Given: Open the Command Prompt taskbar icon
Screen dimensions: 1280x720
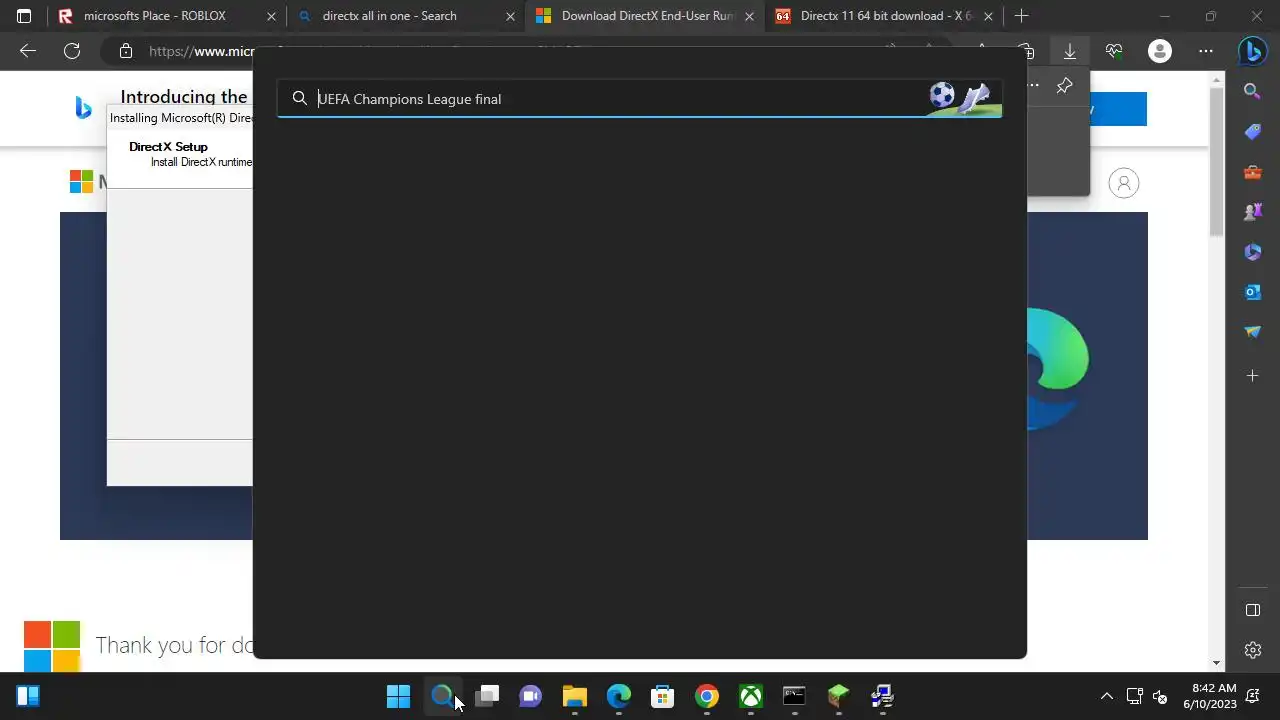Looking at the screenshot, I should pyautogui.click(x=794, y=696).
